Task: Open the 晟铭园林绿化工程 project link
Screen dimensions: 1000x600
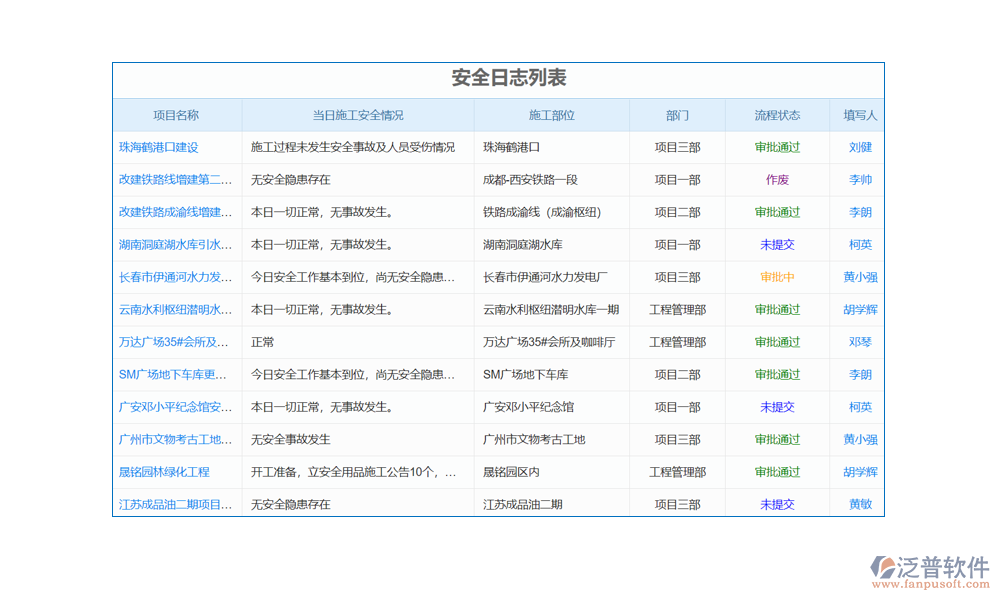Action: 165,472
